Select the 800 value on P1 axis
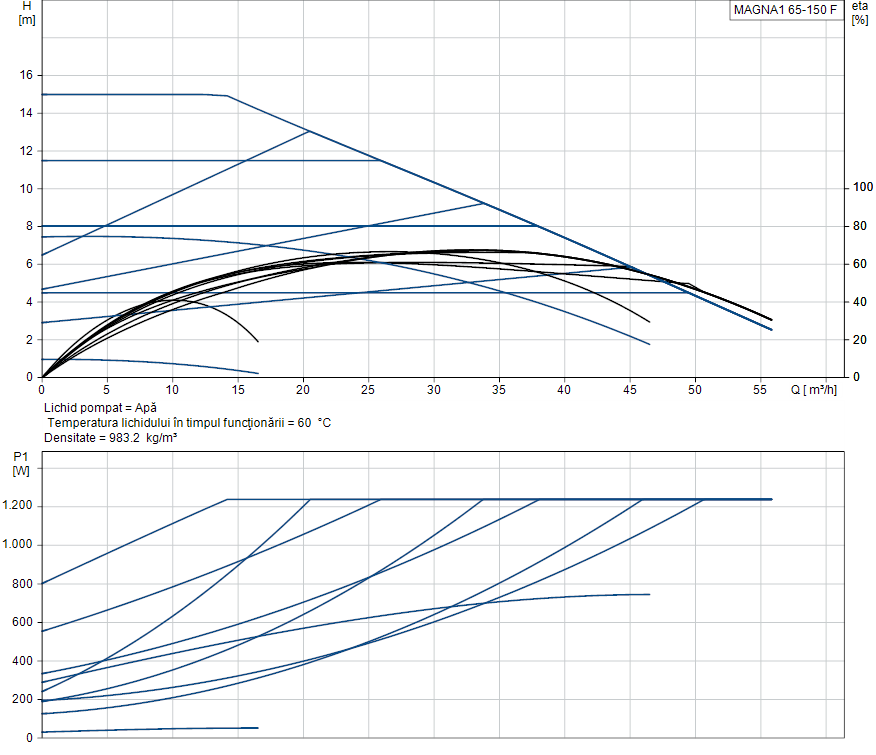This screenshot has height=755, width=876. (22, 584)
